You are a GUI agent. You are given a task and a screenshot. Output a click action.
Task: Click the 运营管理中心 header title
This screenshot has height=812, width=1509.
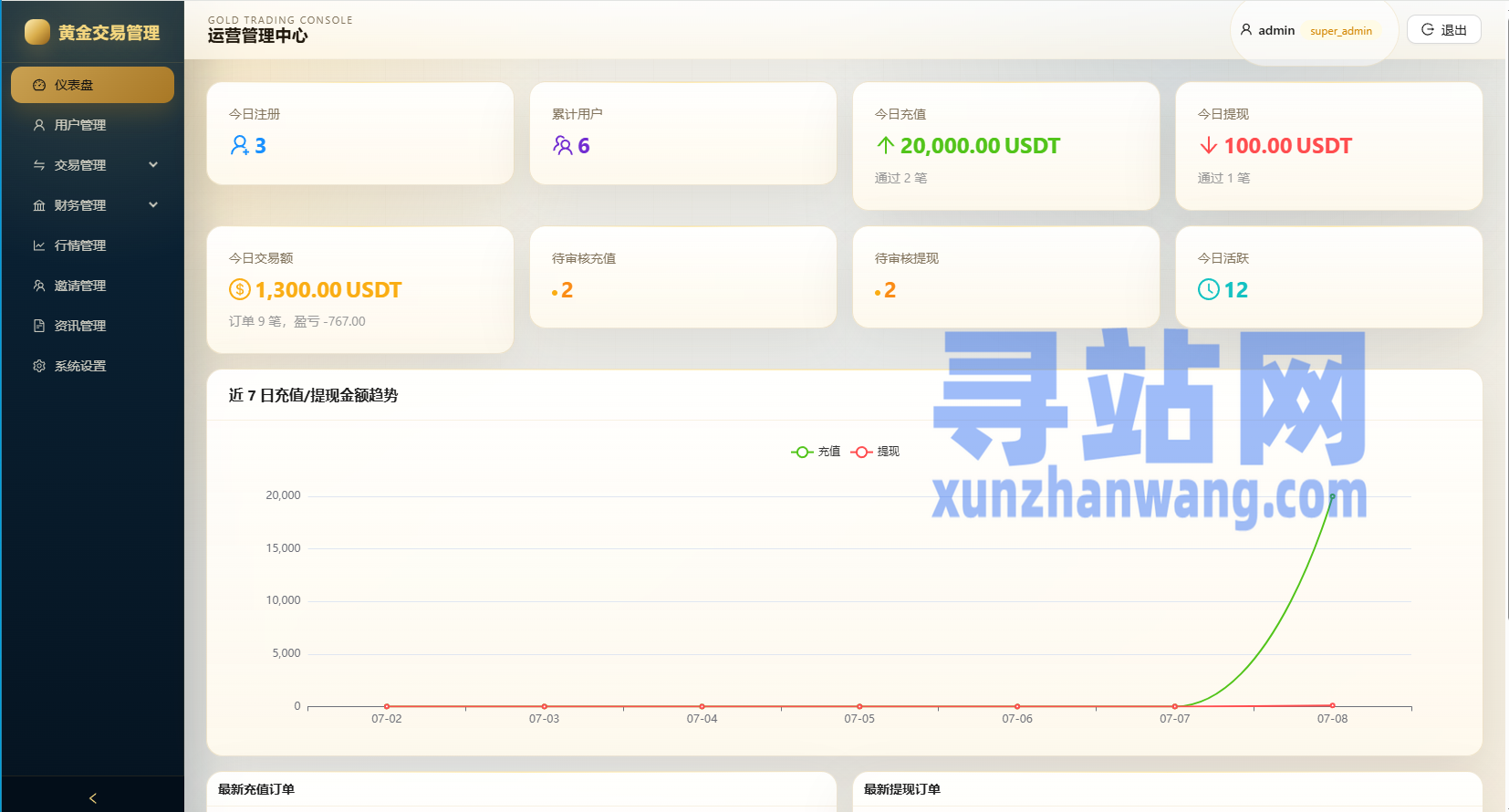click(x=257, y=36)
